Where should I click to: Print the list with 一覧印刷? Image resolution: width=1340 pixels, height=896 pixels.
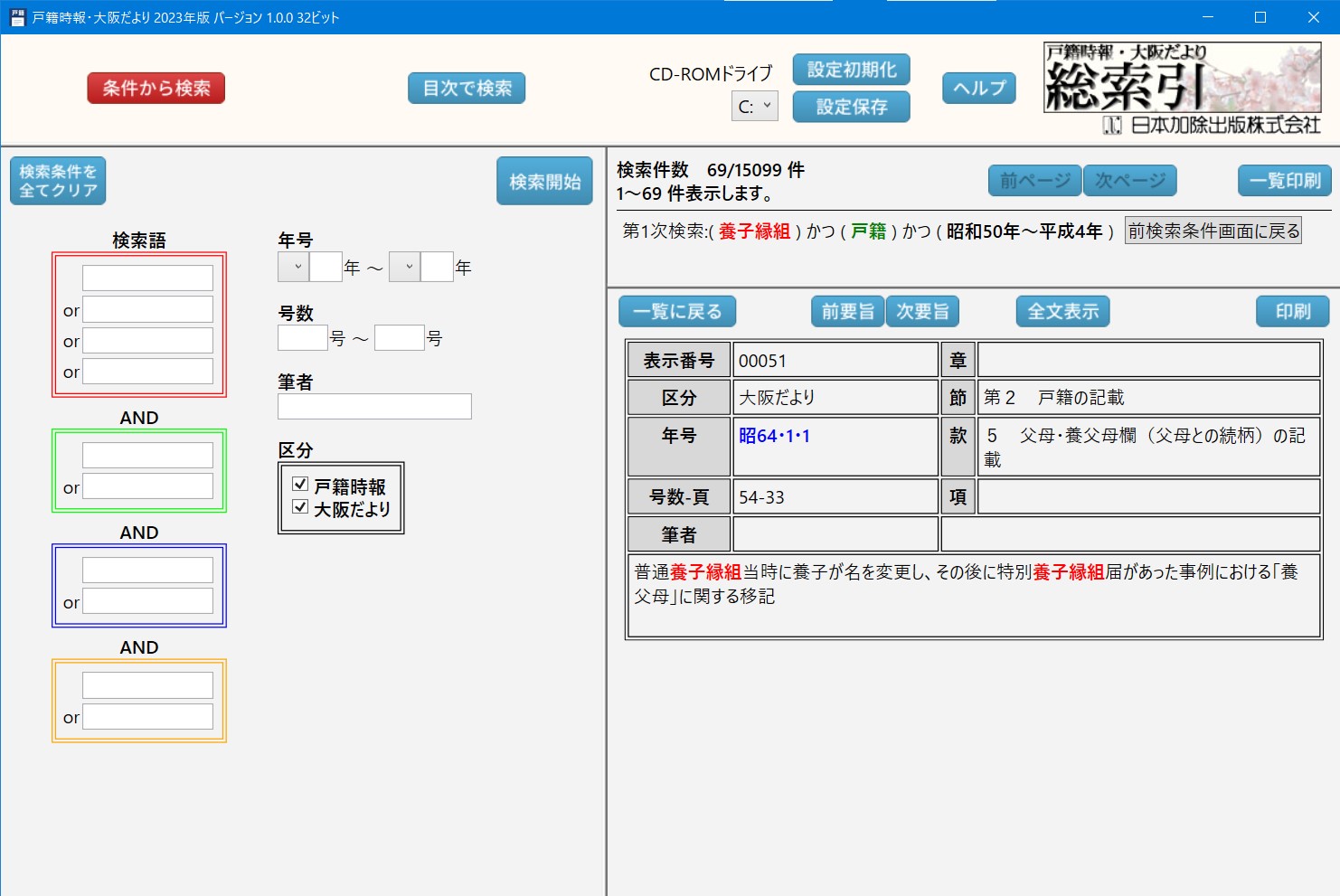(x=1284, y=181)
